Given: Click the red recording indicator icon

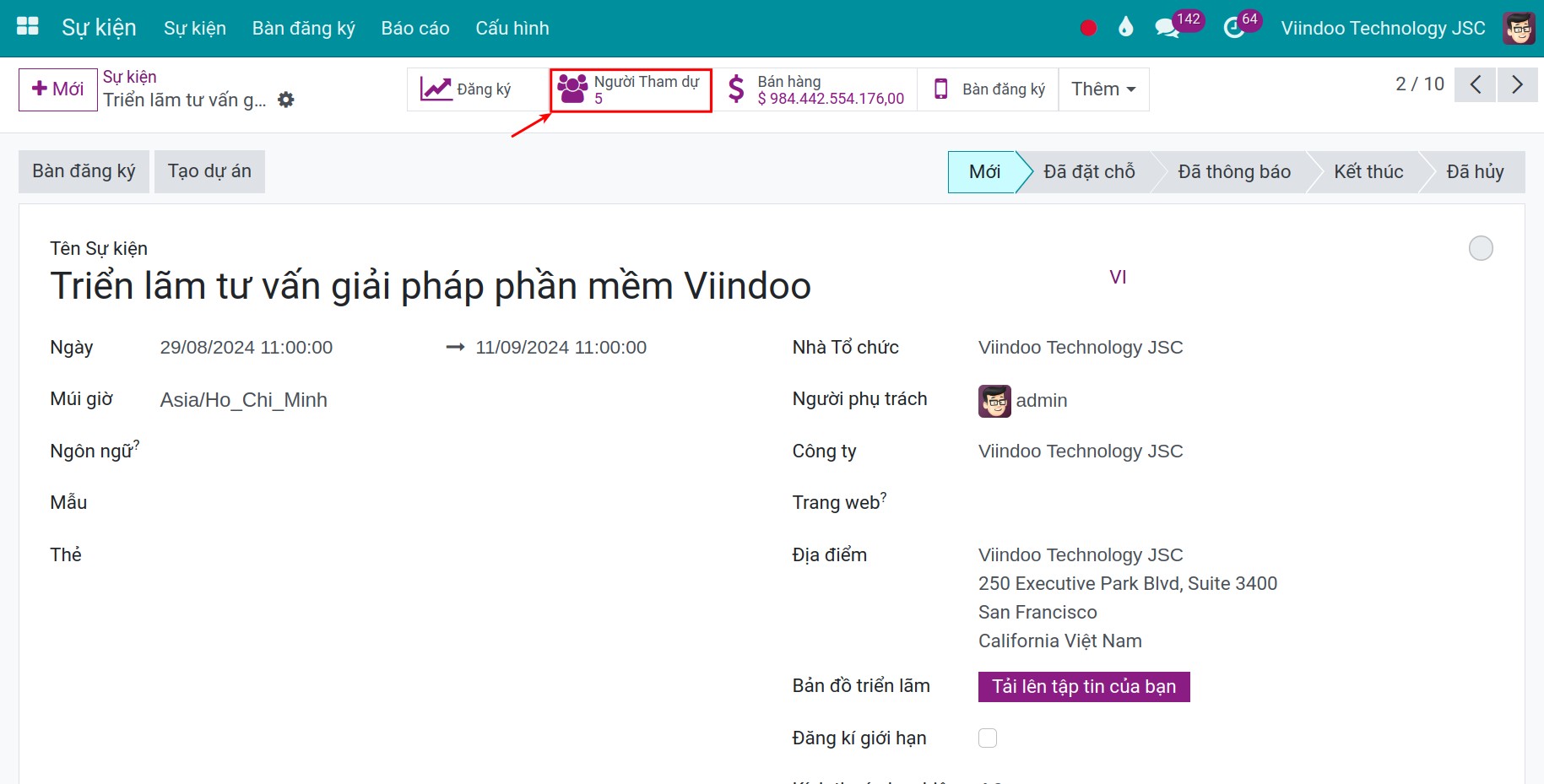Looking at the screenshot, I should pyautogui.click(x=1088, y=28).
